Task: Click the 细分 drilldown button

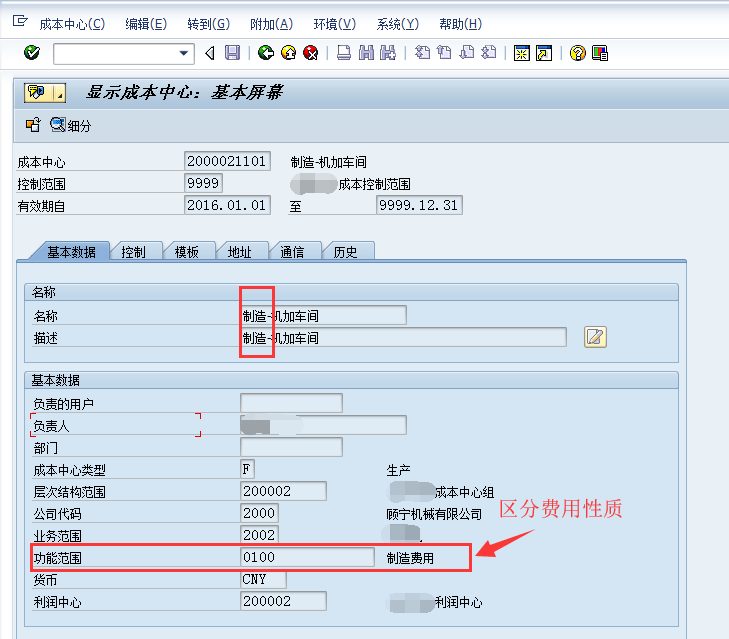Action: (x=71, y=125)
